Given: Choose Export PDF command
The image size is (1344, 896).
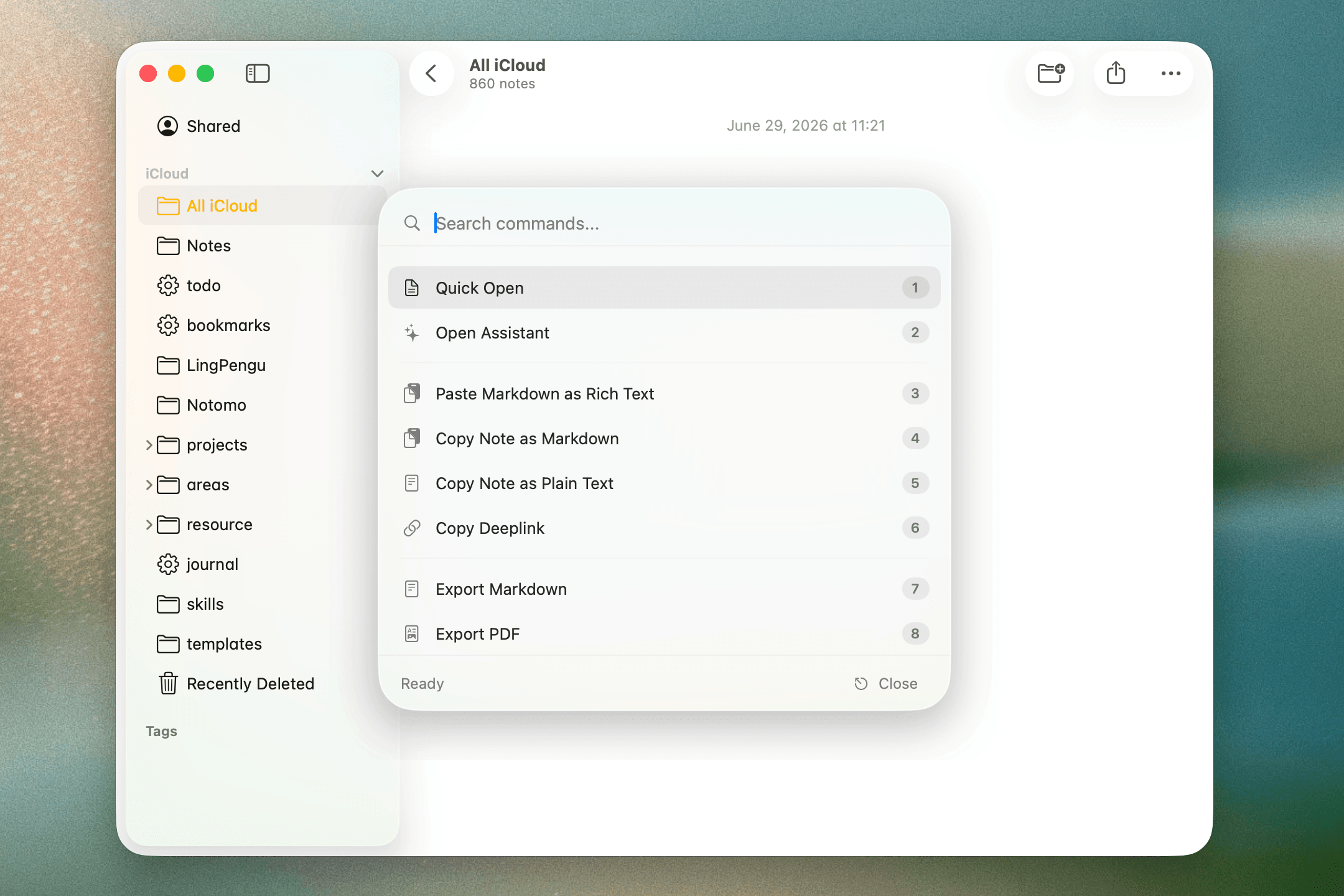Looking at the screenshot, I should pos(664,634).
